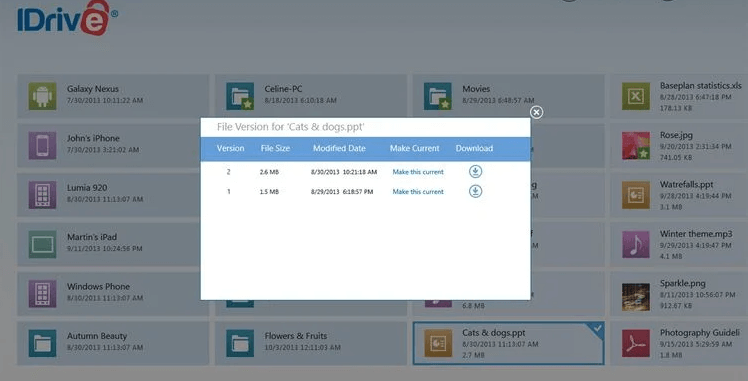Click the Version column header
The image size is (748, 381).
point(230,148)
